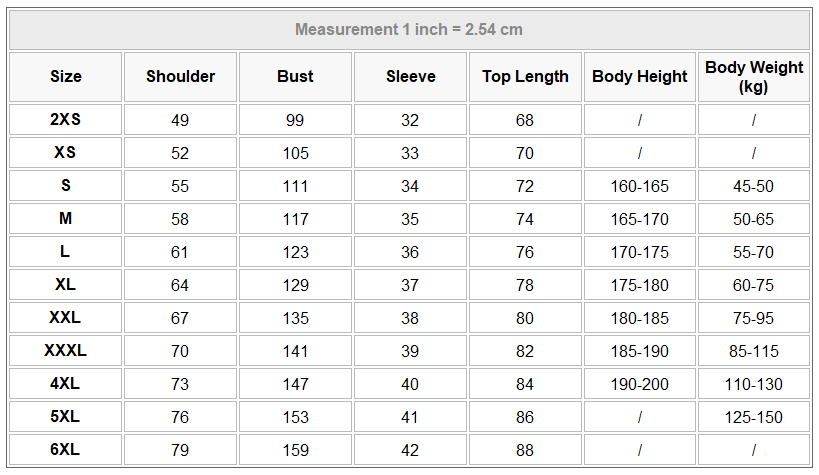Image resolution: width=819 pixels, height=475 pixels.
Task: Click bust value 123 for size L
Action: coord(295,252)
